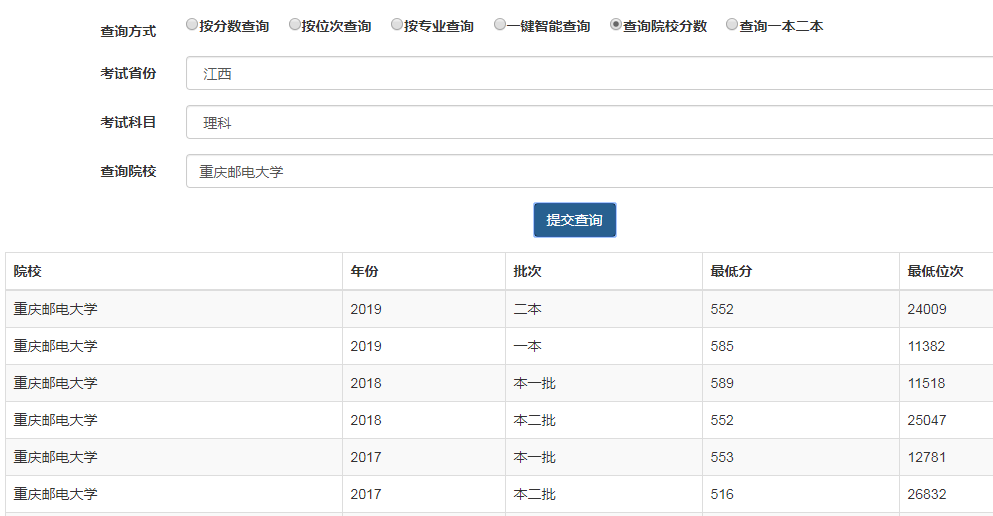
Task: Click the 年份 column header
Action: point(364,272)
